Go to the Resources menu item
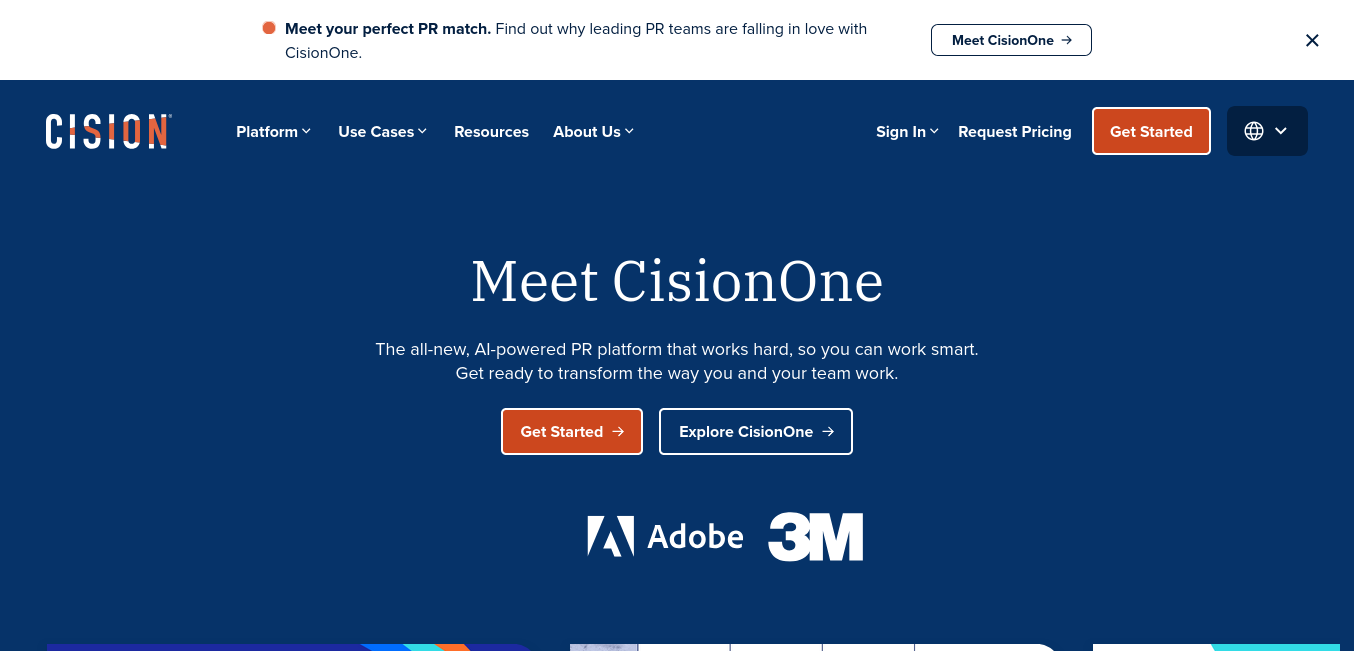The height and width of the screenshot is (651, 1366). (491, 131)
